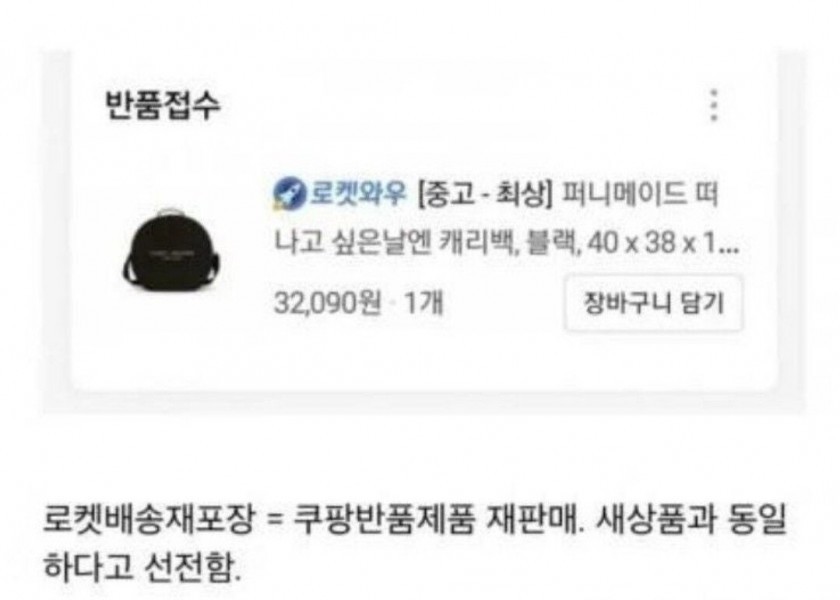The image size is (840, 600).
Task: Click the white logo text on bag
Action: 170,253
